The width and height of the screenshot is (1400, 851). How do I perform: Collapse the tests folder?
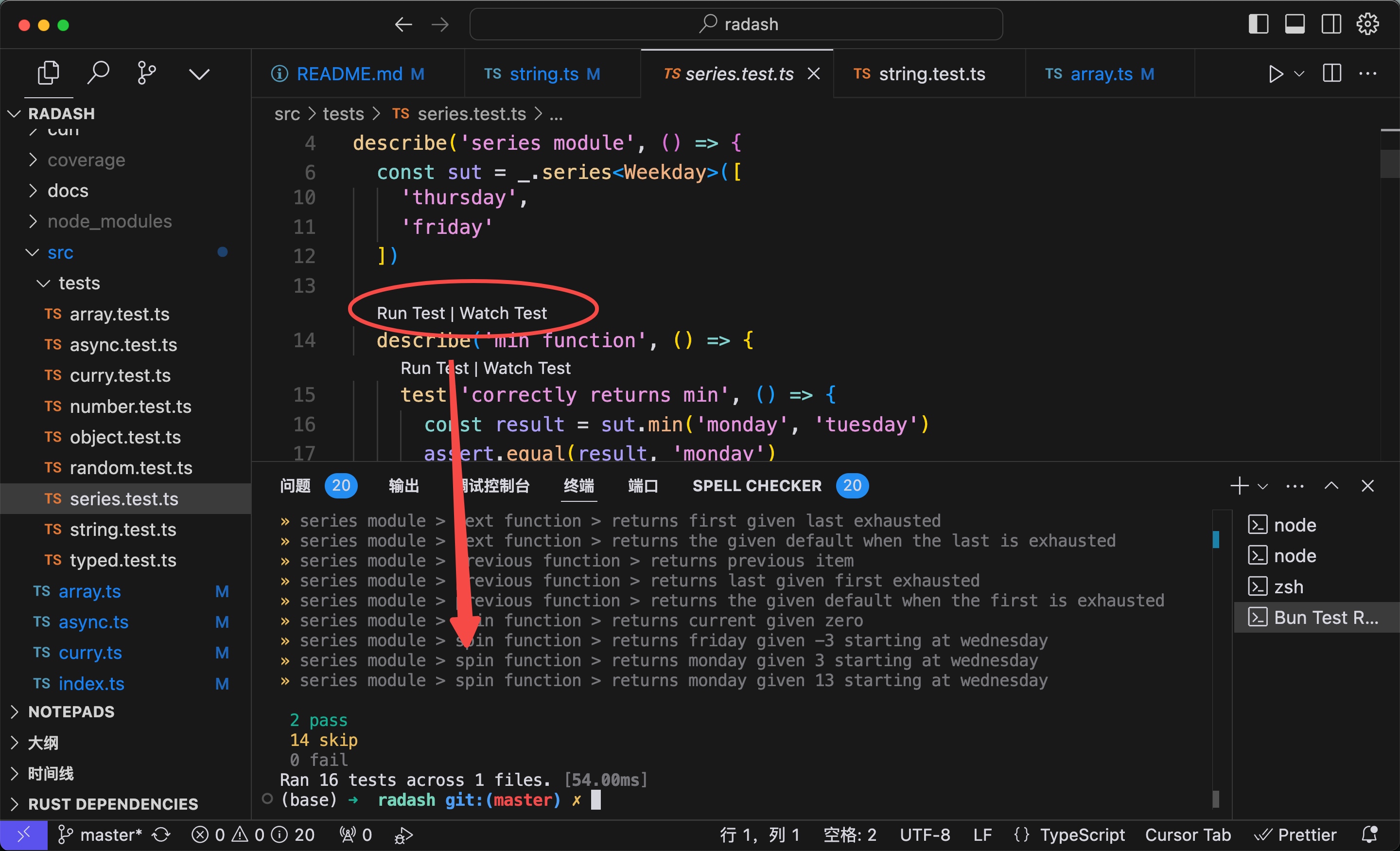tap(79, 283)
